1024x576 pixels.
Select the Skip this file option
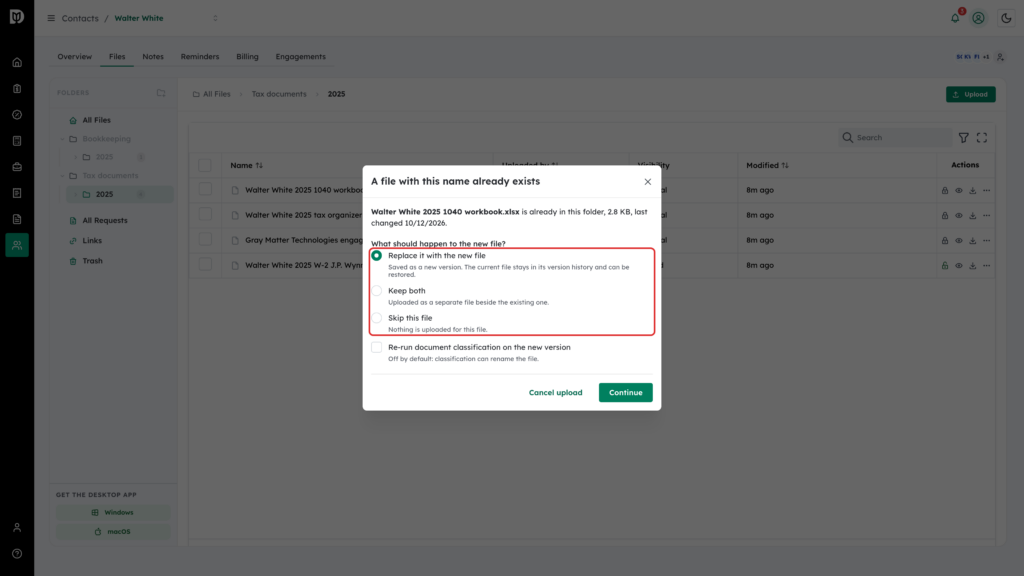[x=377, y=318]
